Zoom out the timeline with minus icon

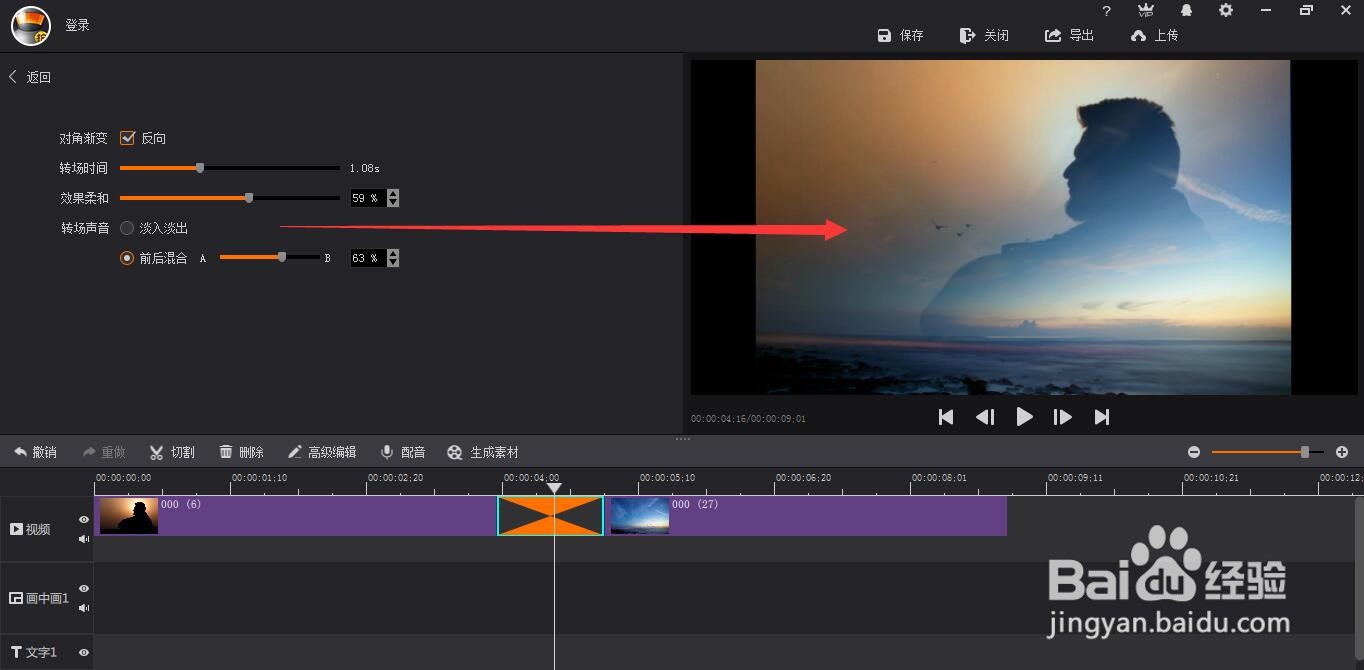1194,452
